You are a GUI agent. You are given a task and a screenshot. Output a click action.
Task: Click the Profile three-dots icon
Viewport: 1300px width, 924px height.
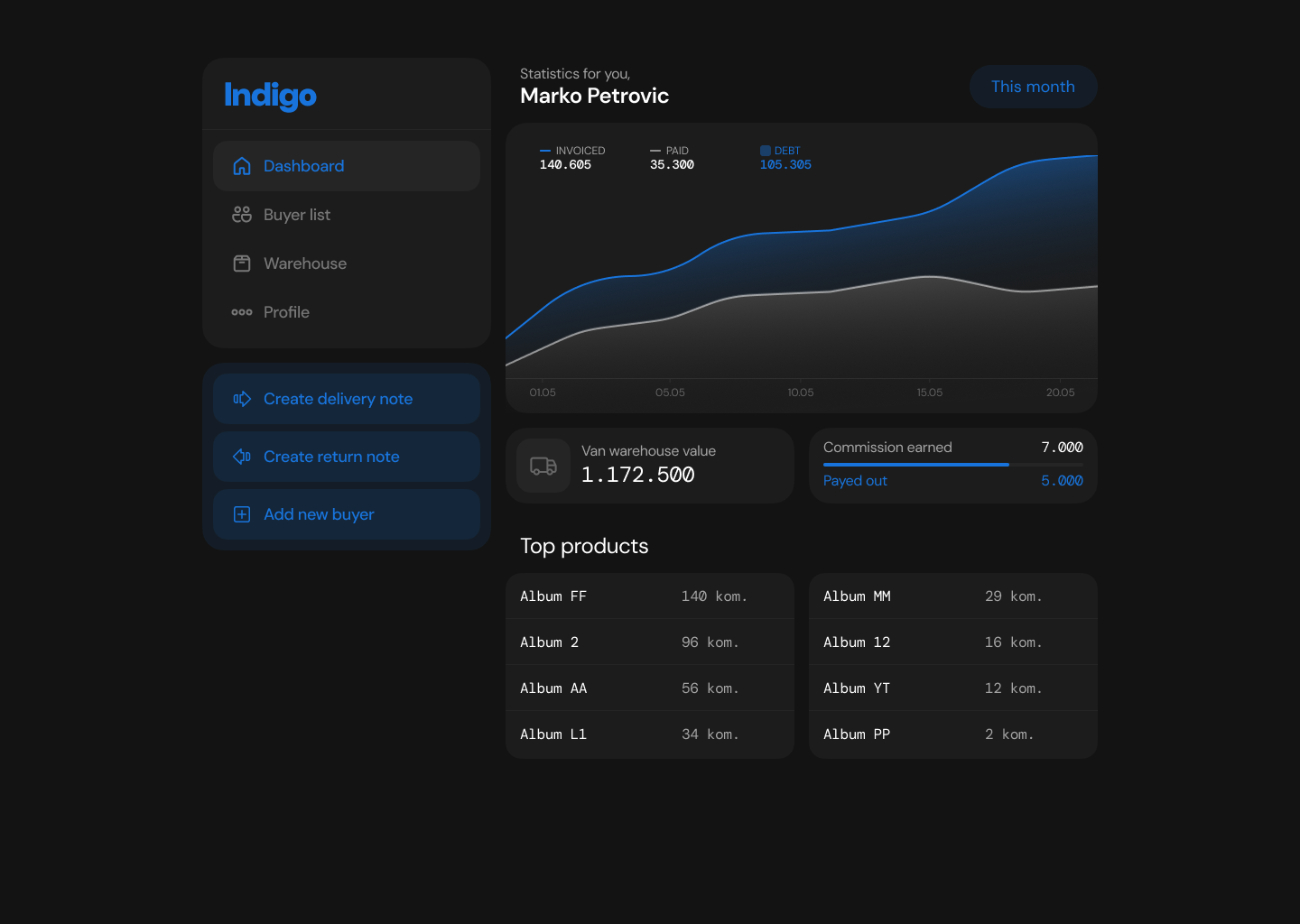(242, 312)
